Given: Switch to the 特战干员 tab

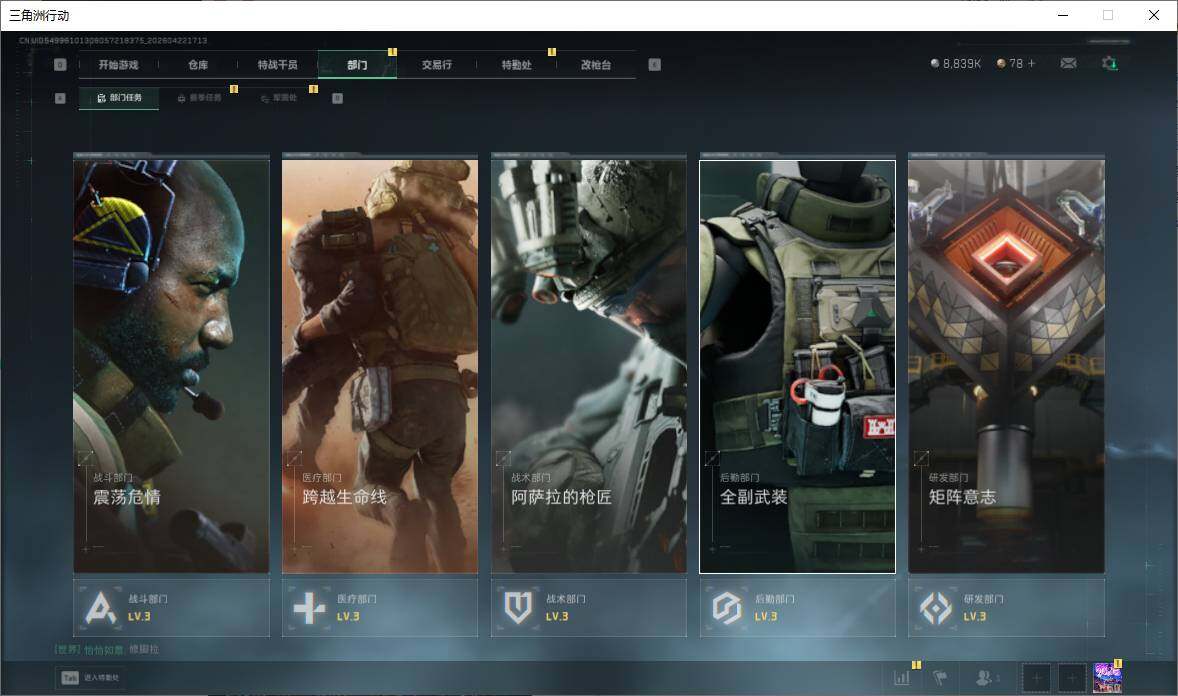Looking at the screenshot, I should (x=277, y=65).
